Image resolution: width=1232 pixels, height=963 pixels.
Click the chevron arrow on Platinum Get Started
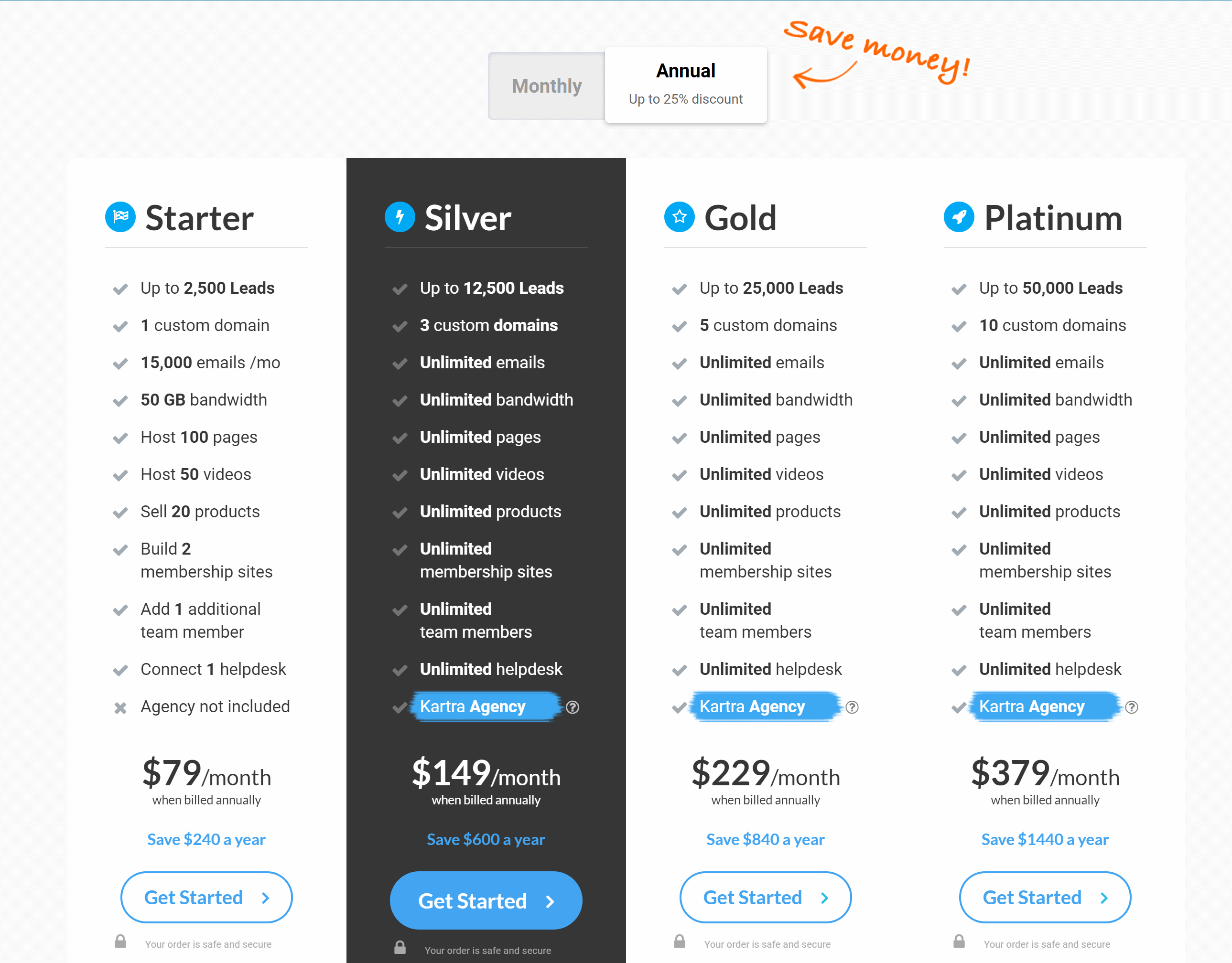[x=1104, y=898]
